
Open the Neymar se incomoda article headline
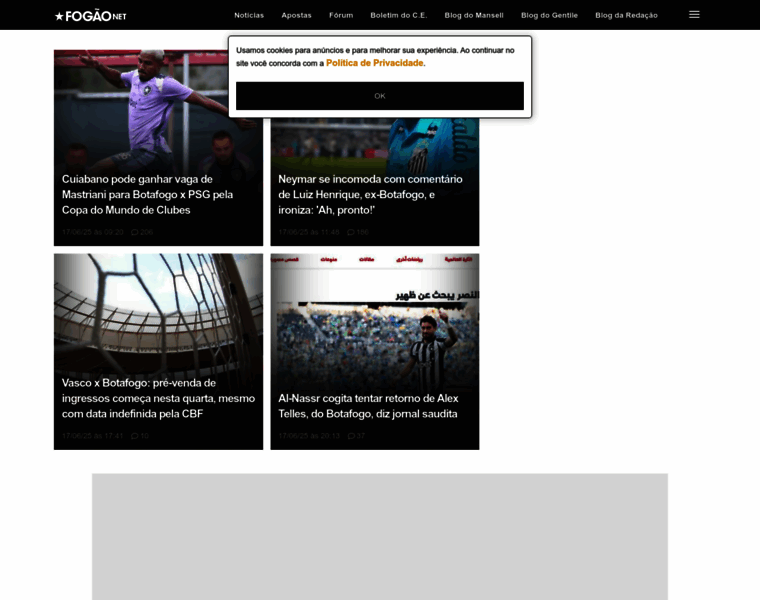pyautogui.click(x=370, y=194)
